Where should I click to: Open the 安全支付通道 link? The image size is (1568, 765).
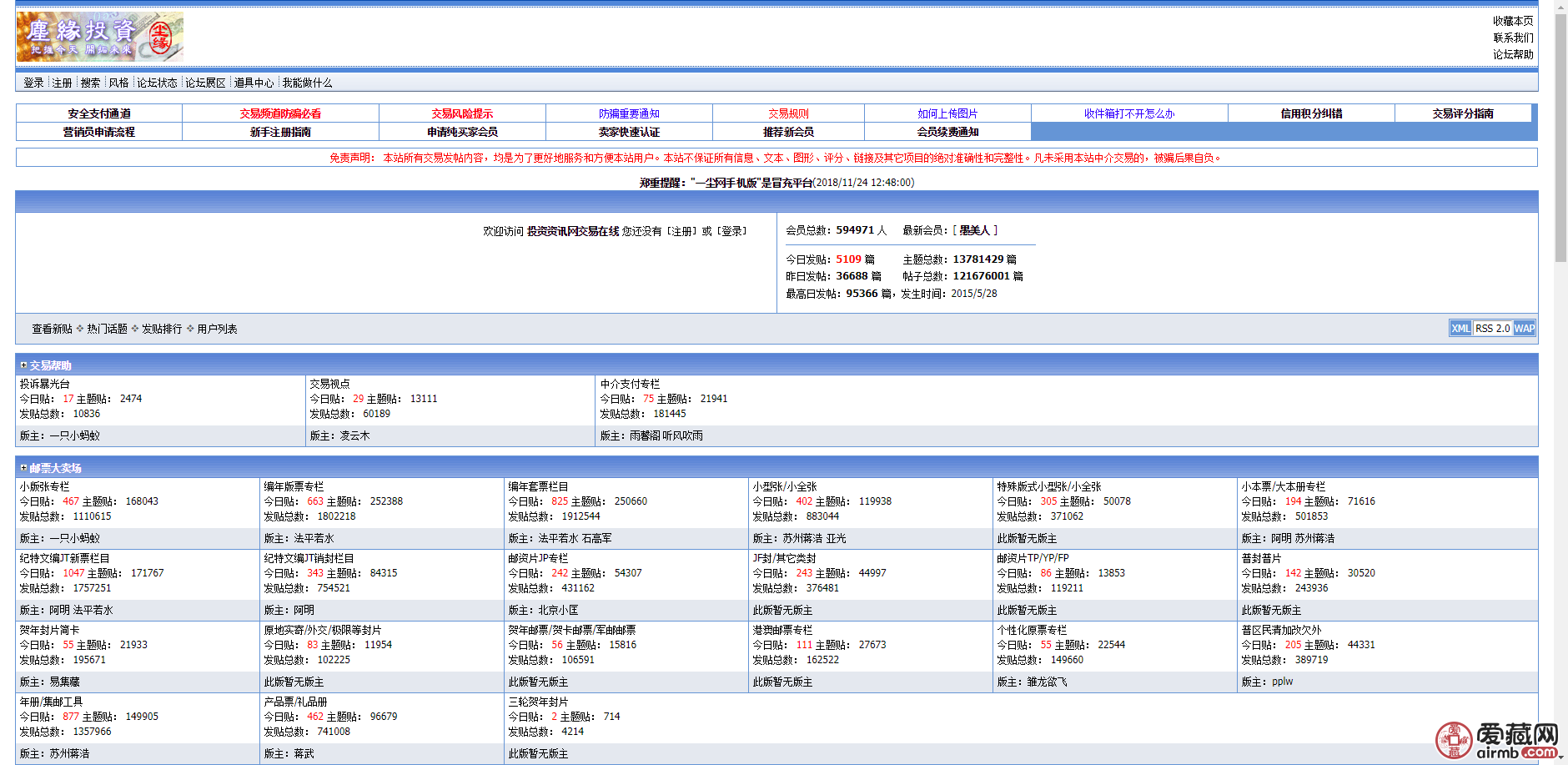[99, 113]
